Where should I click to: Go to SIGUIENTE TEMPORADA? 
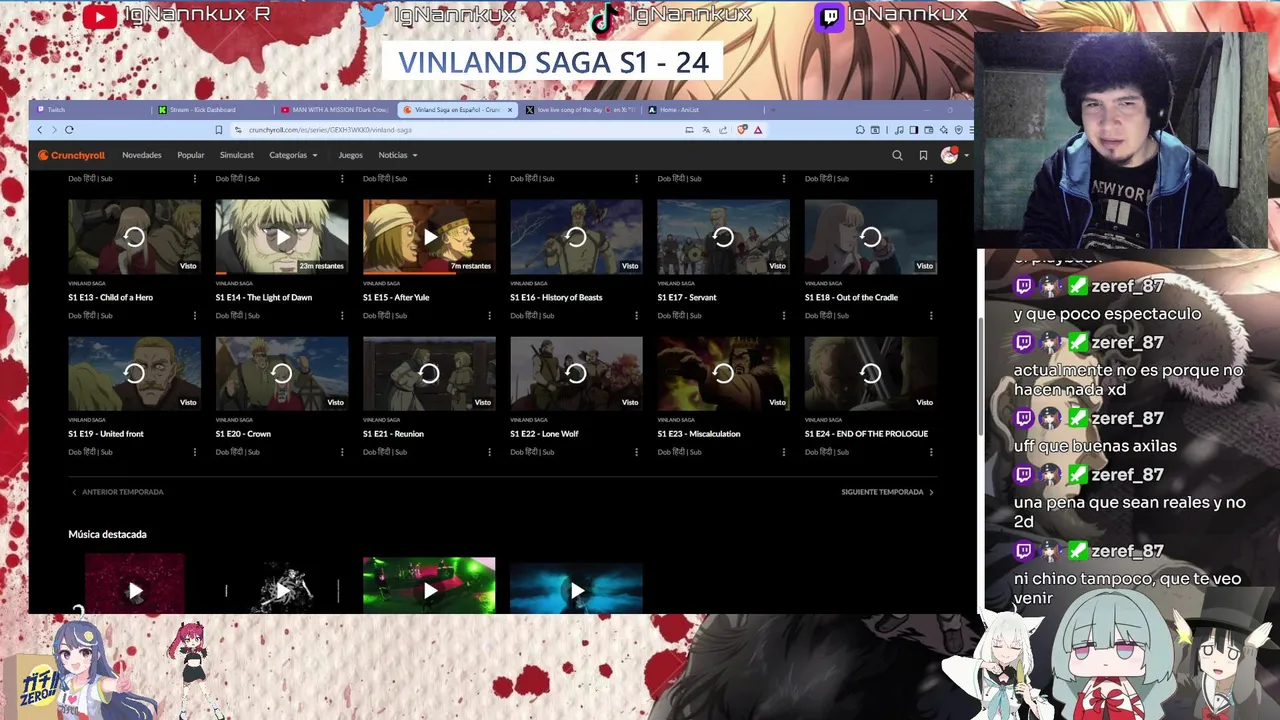click(x=888, y=492)
